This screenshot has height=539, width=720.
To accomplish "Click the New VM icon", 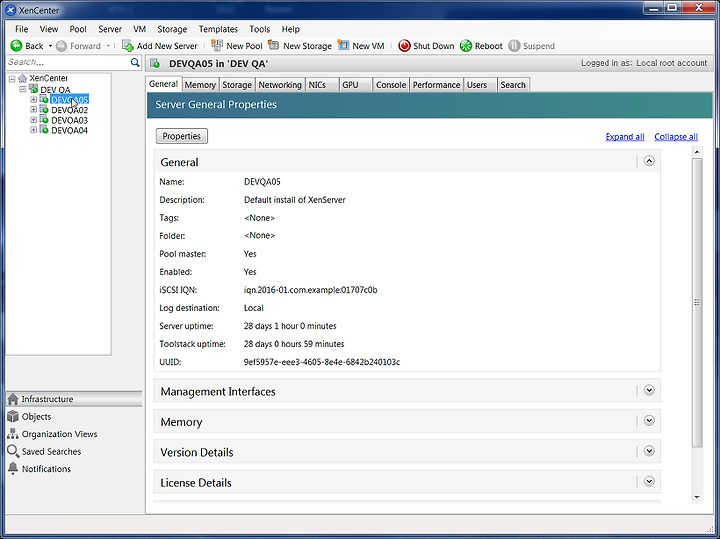I will (343, 45).
